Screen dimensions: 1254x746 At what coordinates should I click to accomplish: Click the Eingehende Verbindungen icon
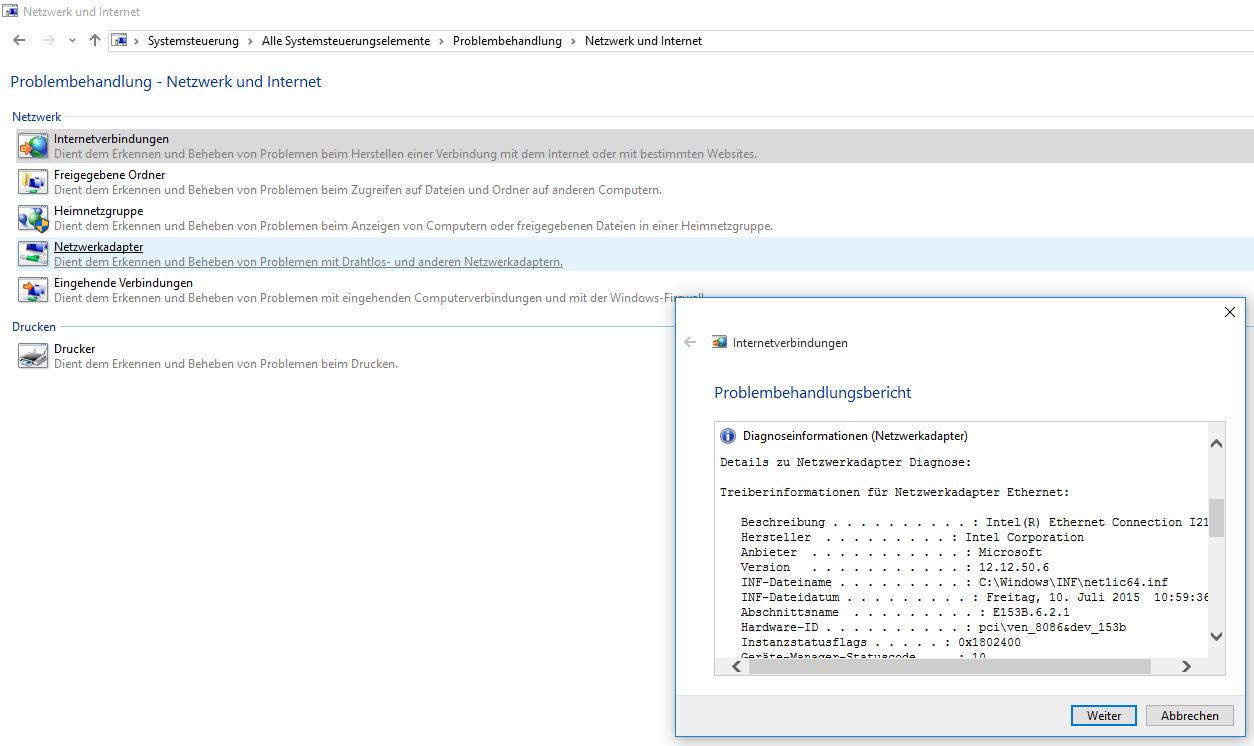click(x=33, y=290)
